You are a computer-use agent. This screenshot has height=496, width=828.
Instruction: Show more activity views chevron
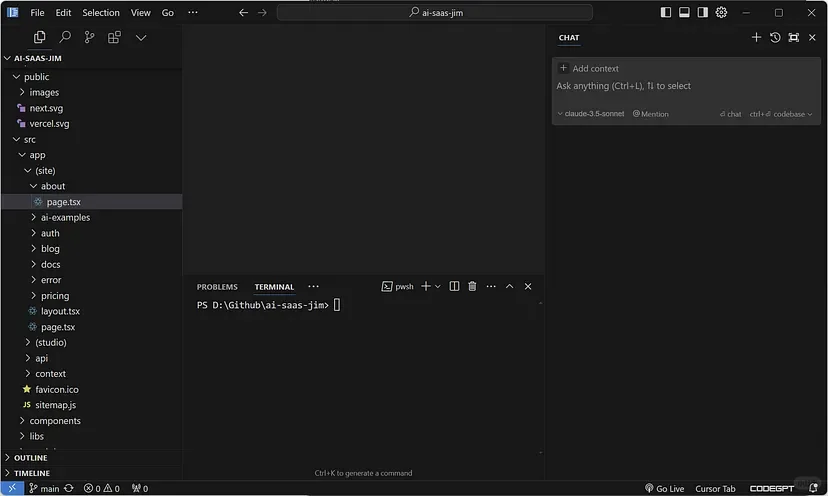(x=141, y=38)
